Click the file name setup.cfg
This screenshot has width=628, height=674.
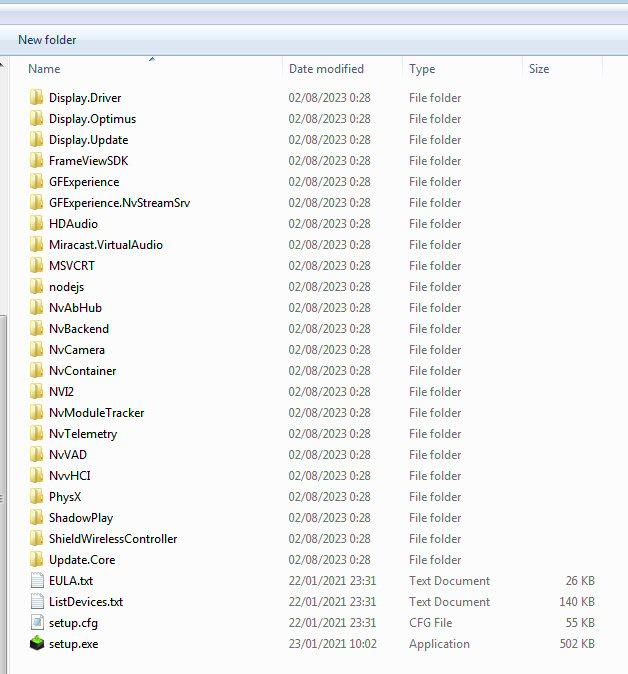74,623
